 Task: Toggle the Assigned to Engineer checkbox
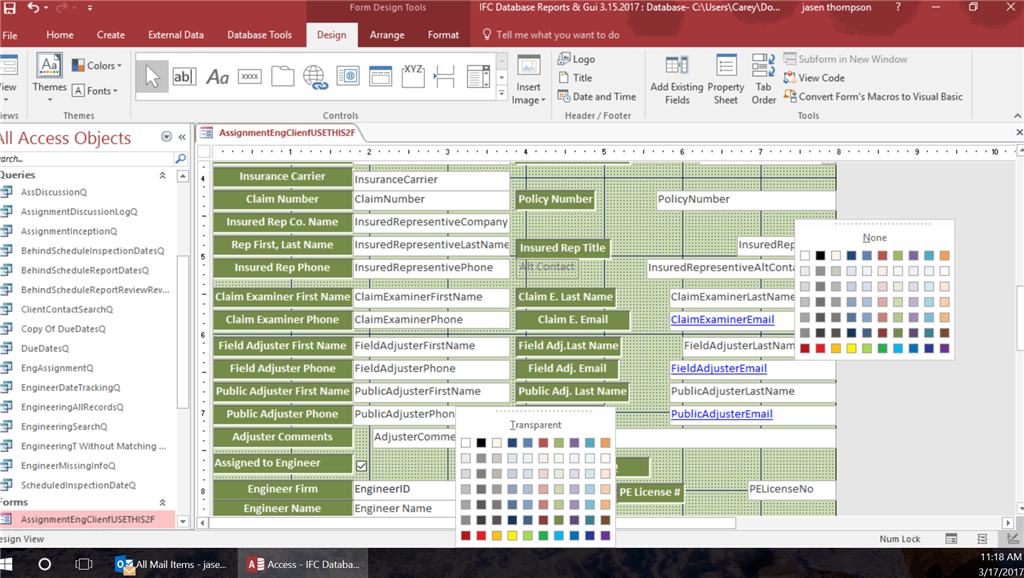(x=362, y=465)
